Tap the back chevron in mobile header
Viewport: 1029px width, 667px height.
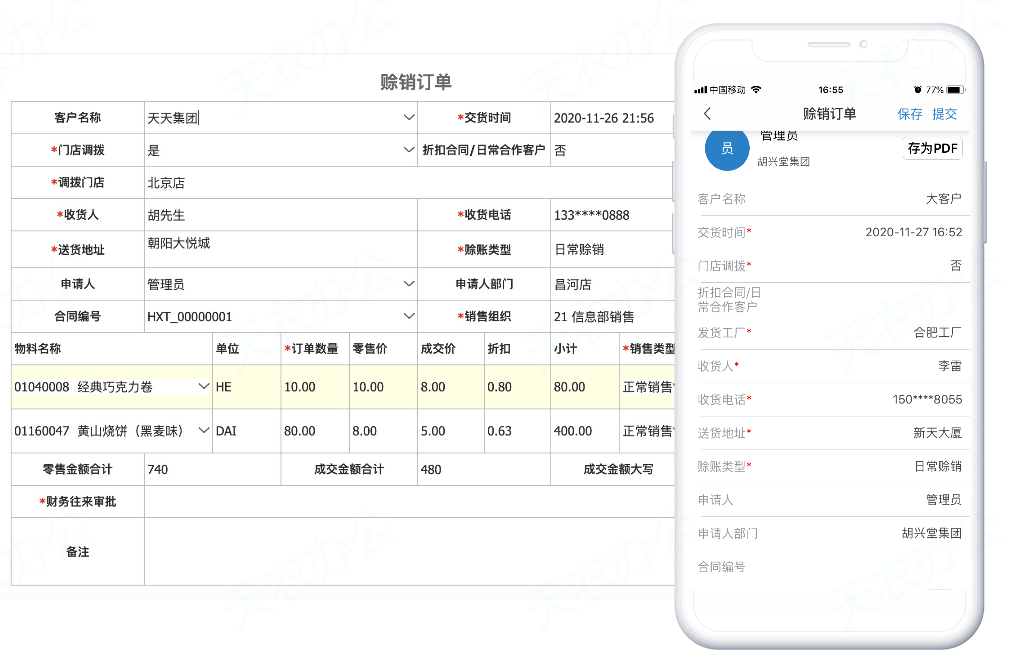(707, 113)
